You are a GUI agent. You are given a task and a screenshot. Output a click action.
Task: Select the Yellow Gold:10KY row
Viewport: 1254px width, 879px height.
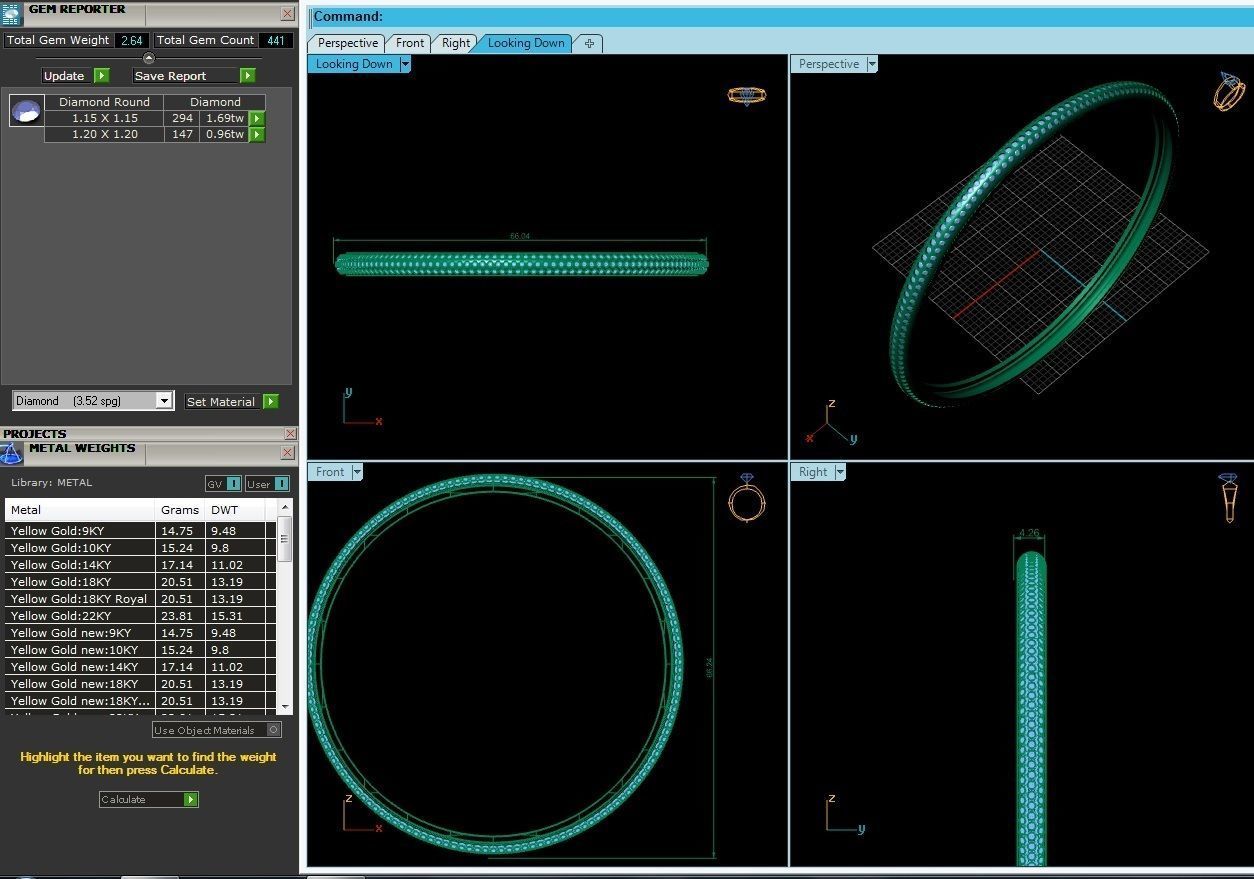[x=140, y=548]
